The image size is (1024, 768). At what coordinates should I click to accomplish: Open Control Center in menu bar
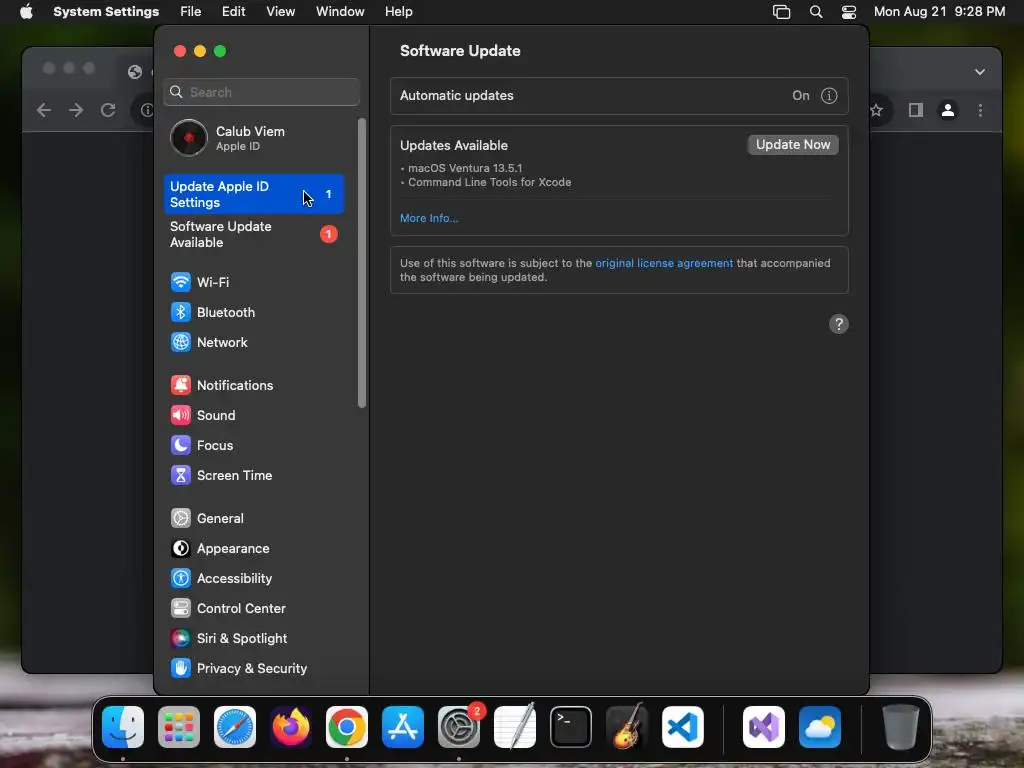[849, 12]
